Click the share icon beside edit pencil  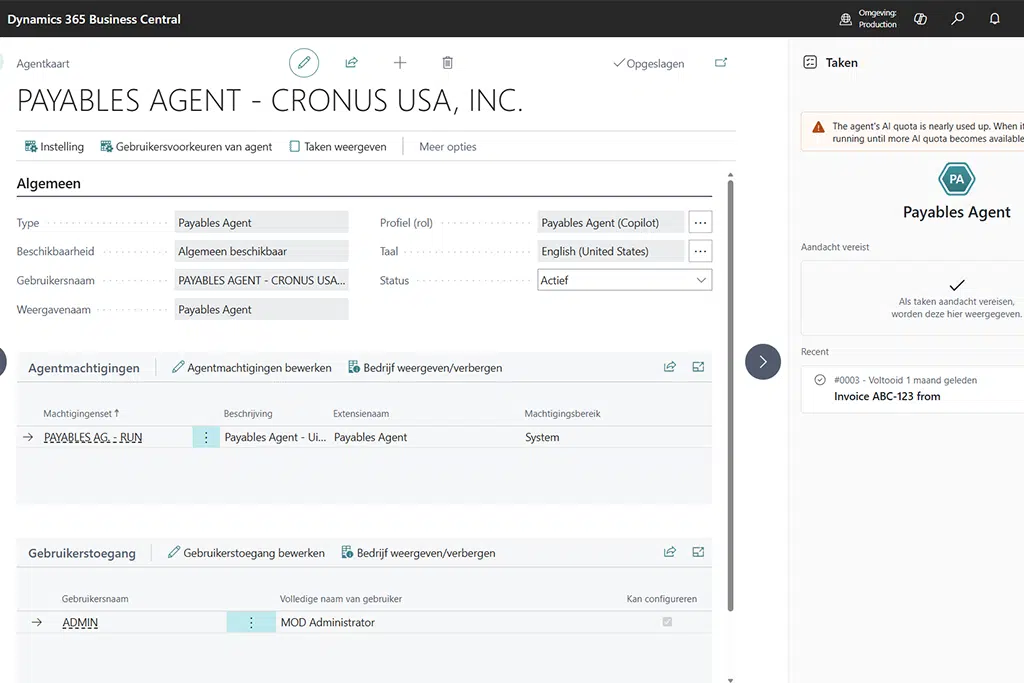coord(351,63)
